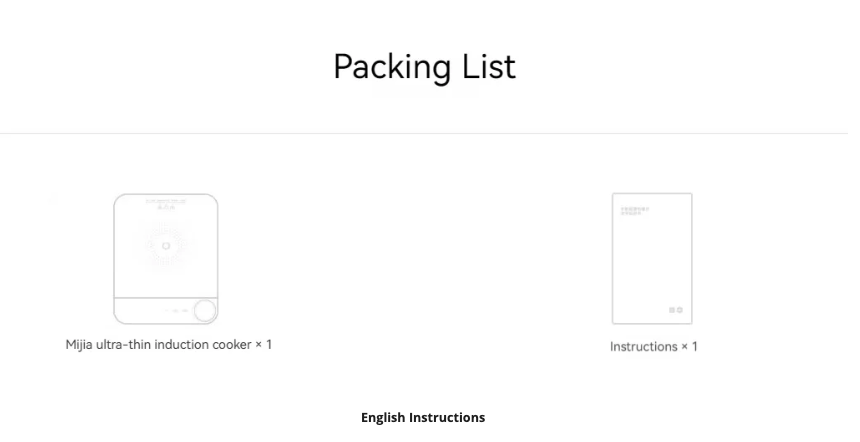
Task: Click the center ring of the heating zone
Action: [166, 246]
